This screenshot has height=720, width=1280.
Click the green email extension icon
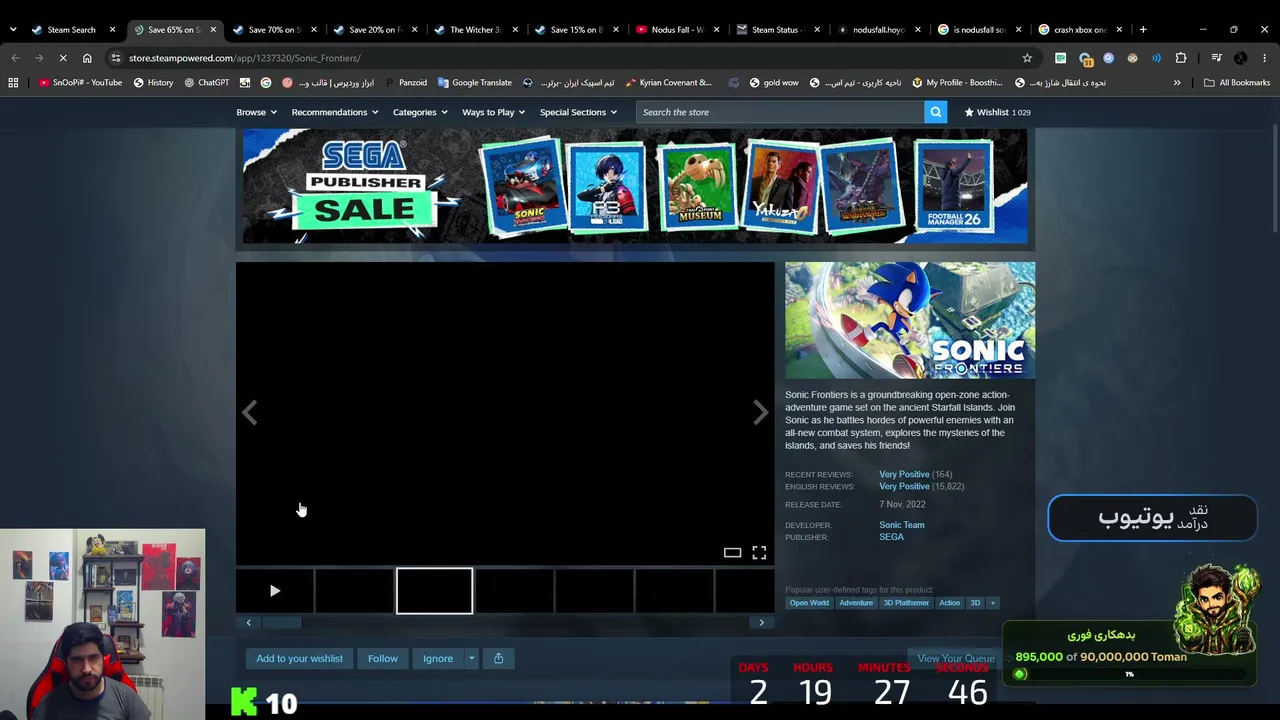[1060, 58]
